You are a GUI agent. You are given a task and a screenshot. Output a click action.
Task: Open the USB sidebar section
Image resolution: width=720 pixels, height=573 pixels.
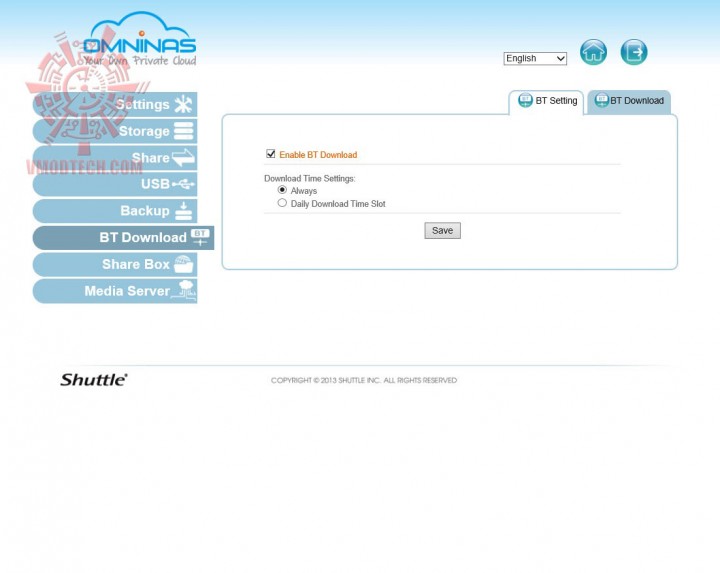[115, 184]
